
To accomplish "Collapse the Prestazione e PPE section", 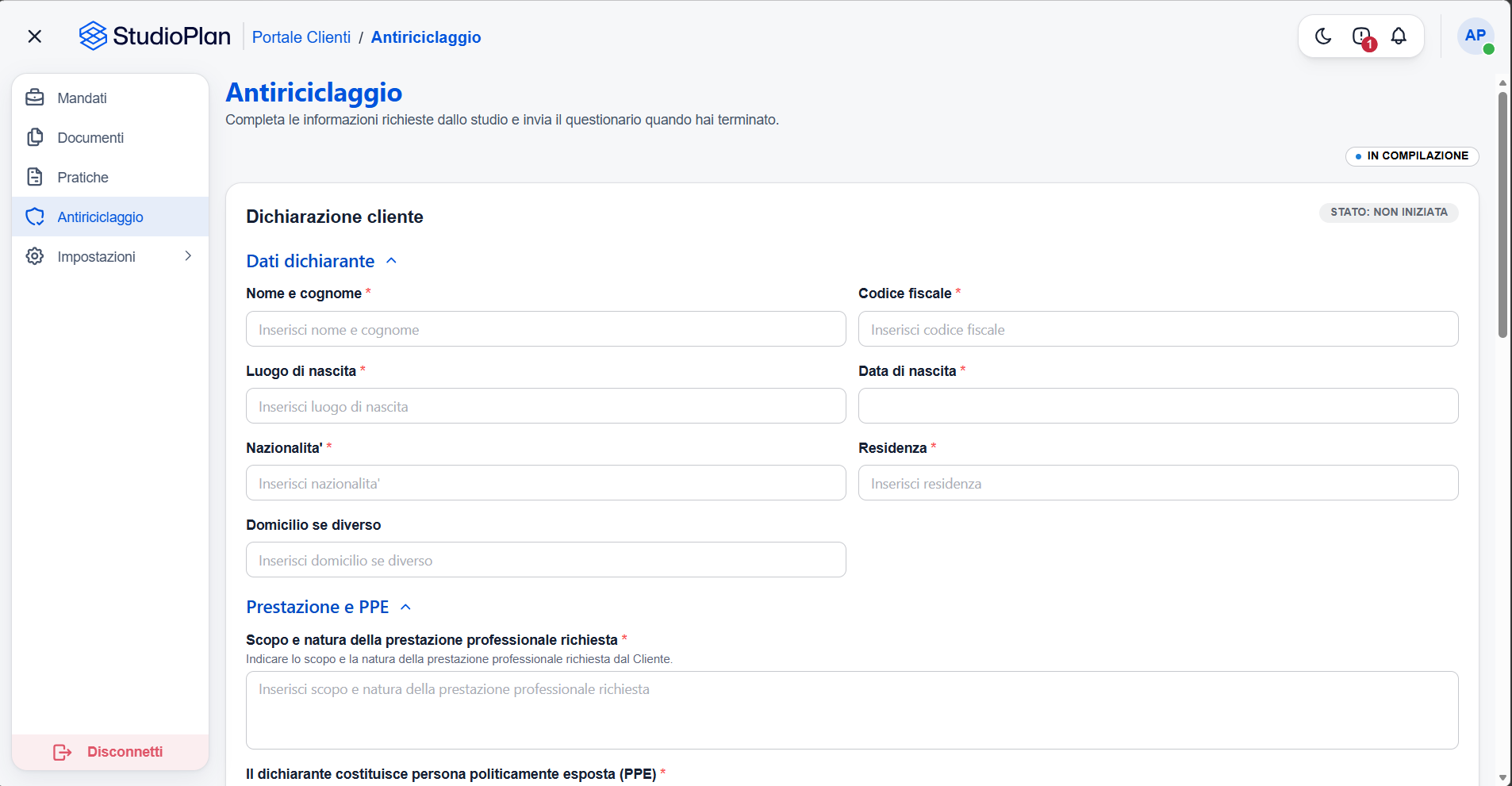I will 405,607.
